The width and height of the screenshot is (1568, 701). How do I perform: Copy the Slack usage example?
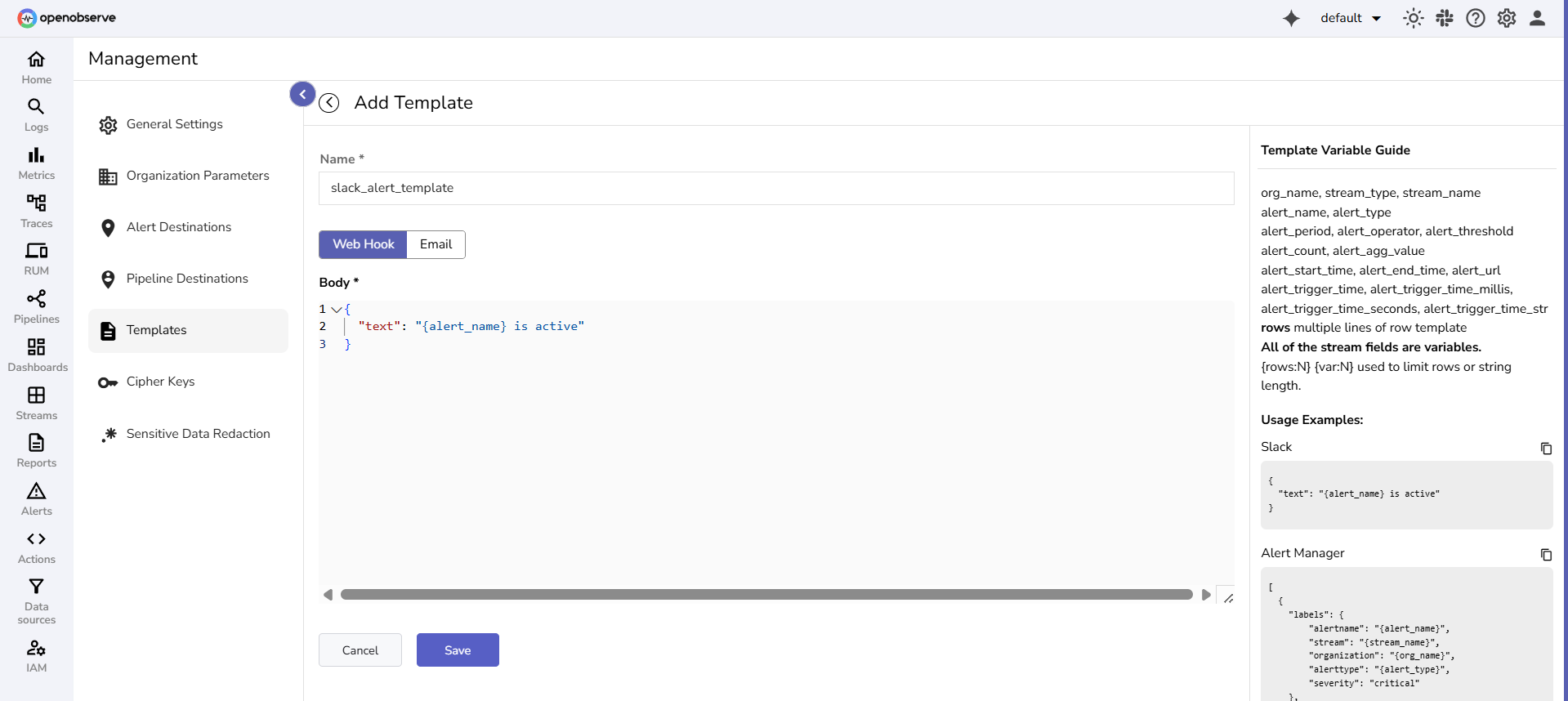tap(1546, 448)
